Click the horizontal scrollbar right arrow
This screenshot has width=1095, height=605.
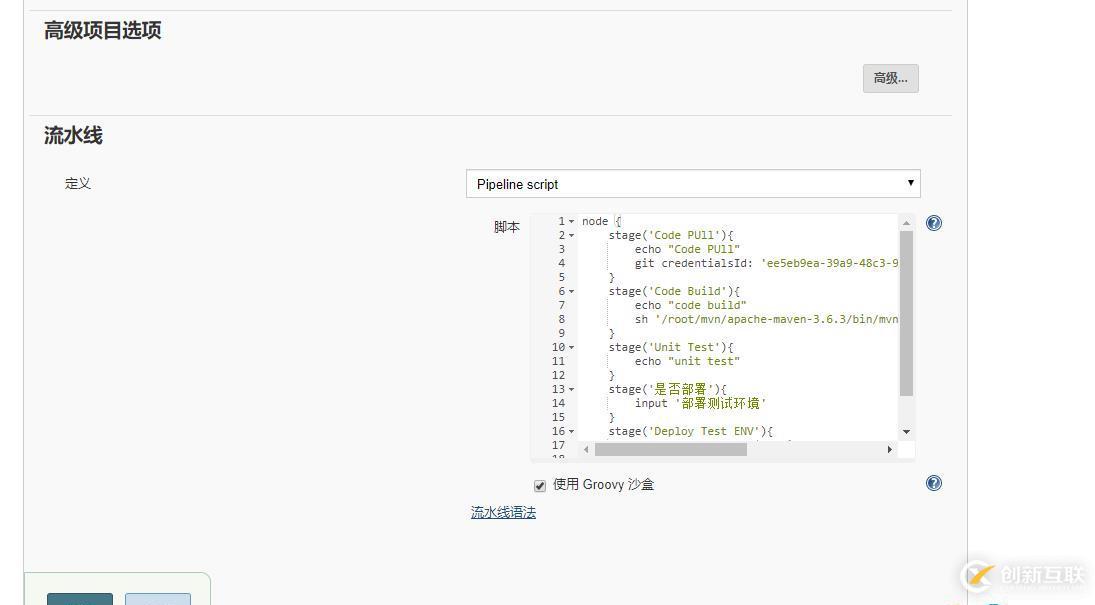click(x=890, y=450)
